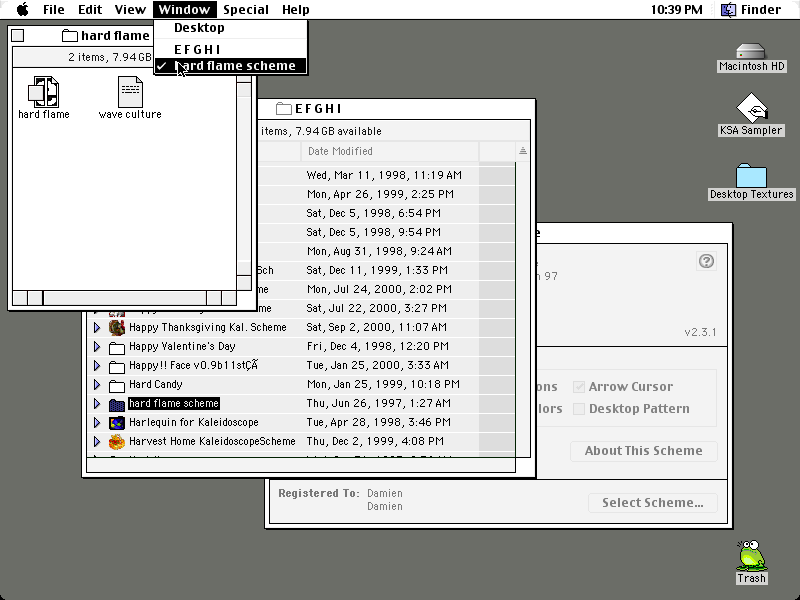This screenshot has height=600, width=800.
Task: Select the KSA Sampler desktop icon
Action: (x=751, y=107)
